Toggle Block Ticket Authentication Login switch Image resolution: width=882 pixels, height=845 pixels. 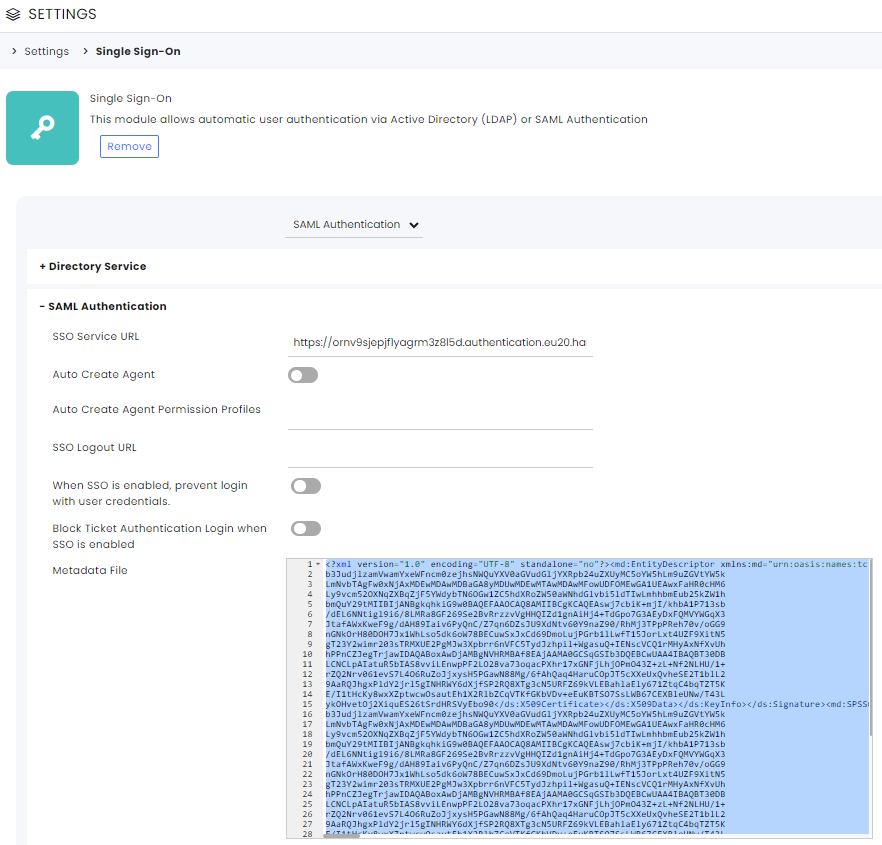tap(306, 529)
